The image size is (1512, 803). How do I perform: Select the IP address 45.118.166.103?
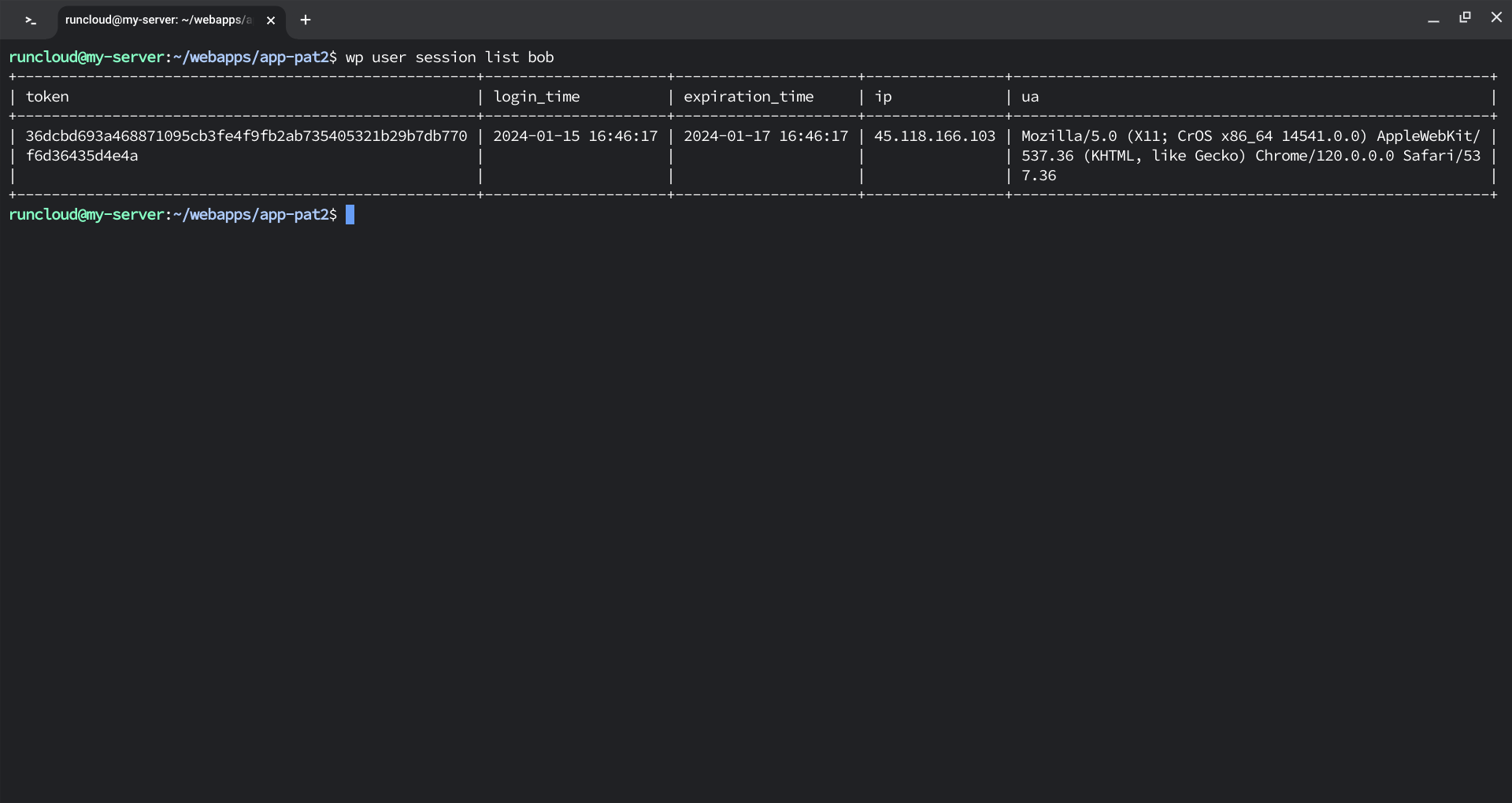934,135
